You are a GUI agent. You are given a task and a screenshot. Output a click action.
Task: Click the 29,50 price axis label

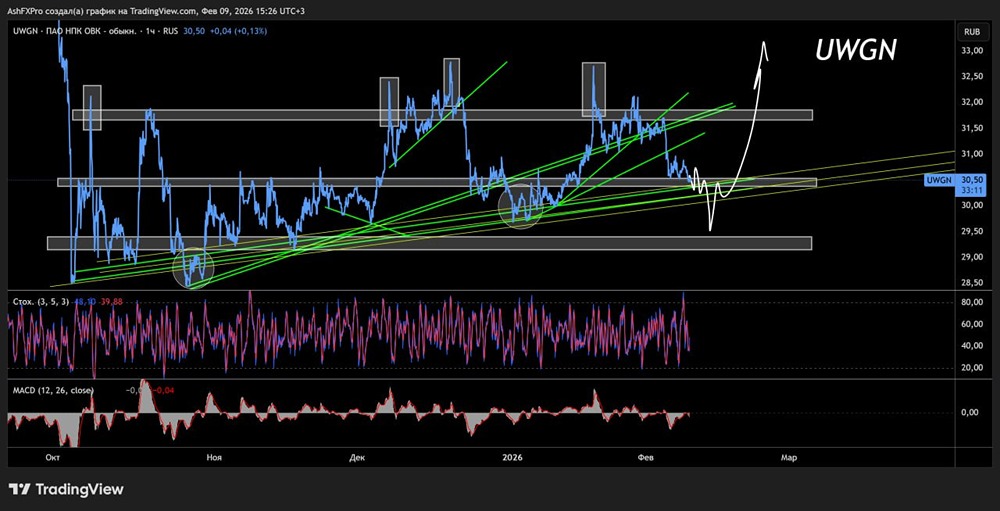(971, 231)
